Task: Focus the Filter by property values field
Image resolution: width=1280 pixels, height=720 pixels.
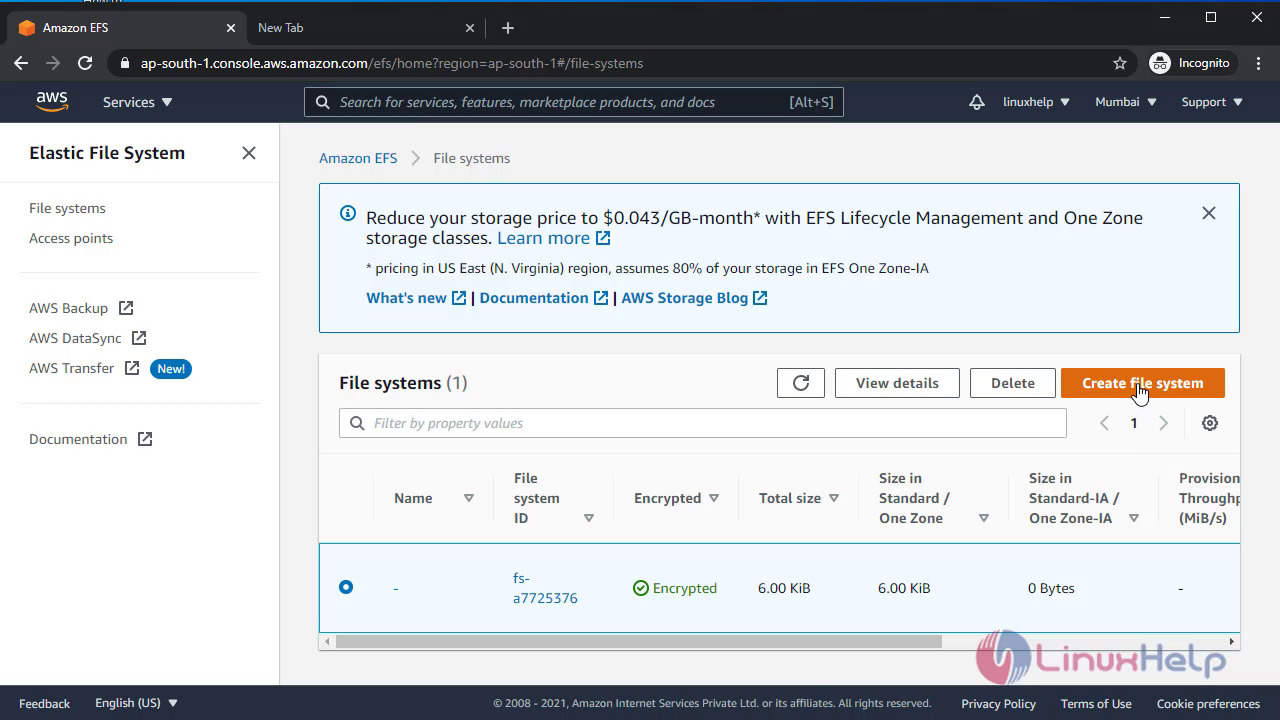Action: click(x=703, y=423)
